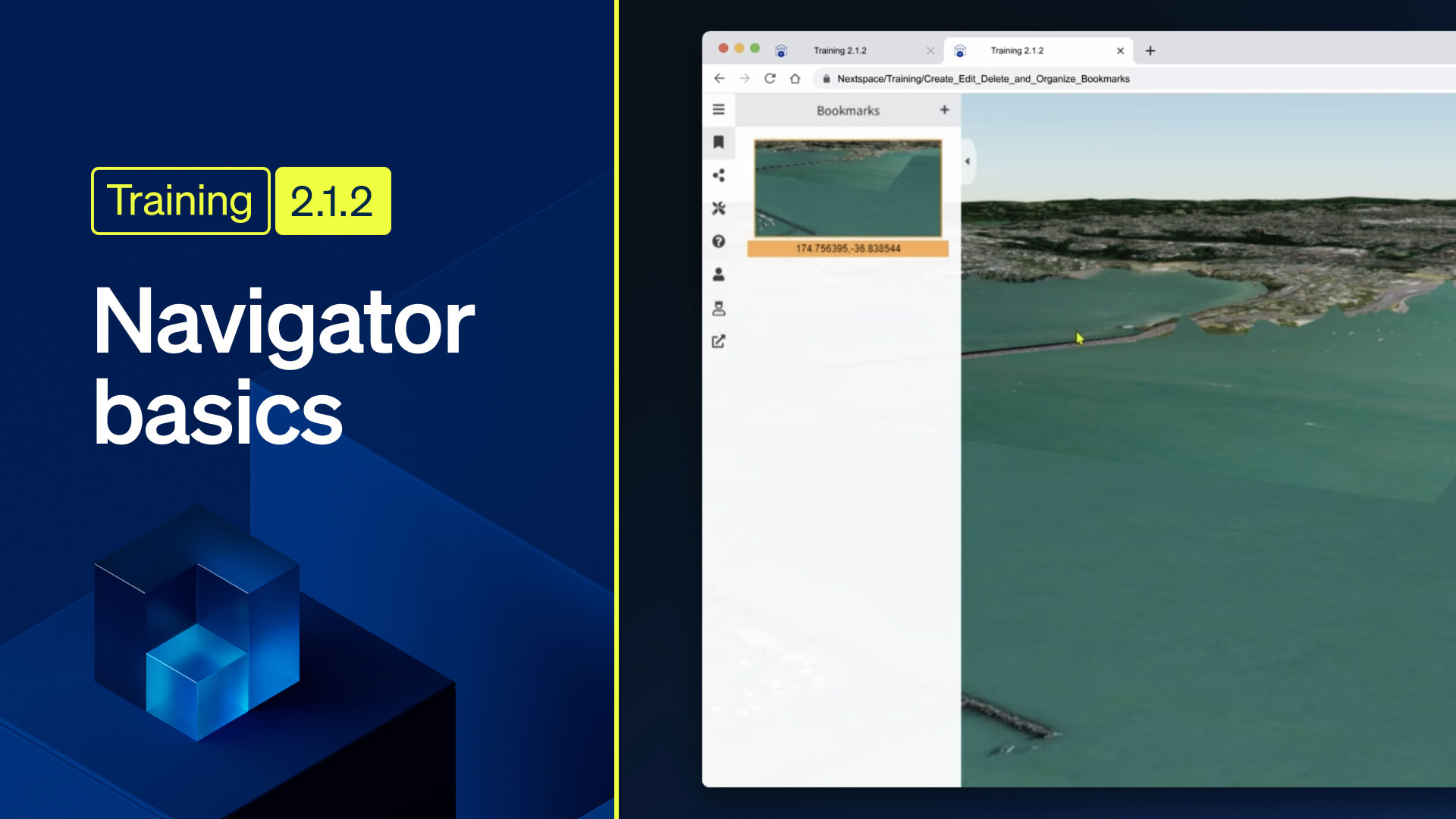Image resolution: width=1456 pixels, height=819 pixels.
Task: Open the Share panel icon
Action: click(x=718, y=175)
